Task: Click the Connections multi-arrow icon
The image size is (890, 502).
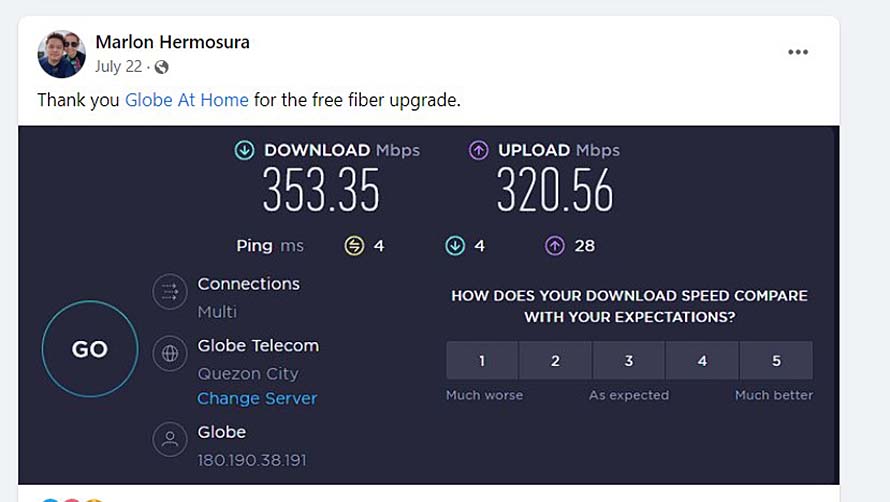Action: (170, 292)
